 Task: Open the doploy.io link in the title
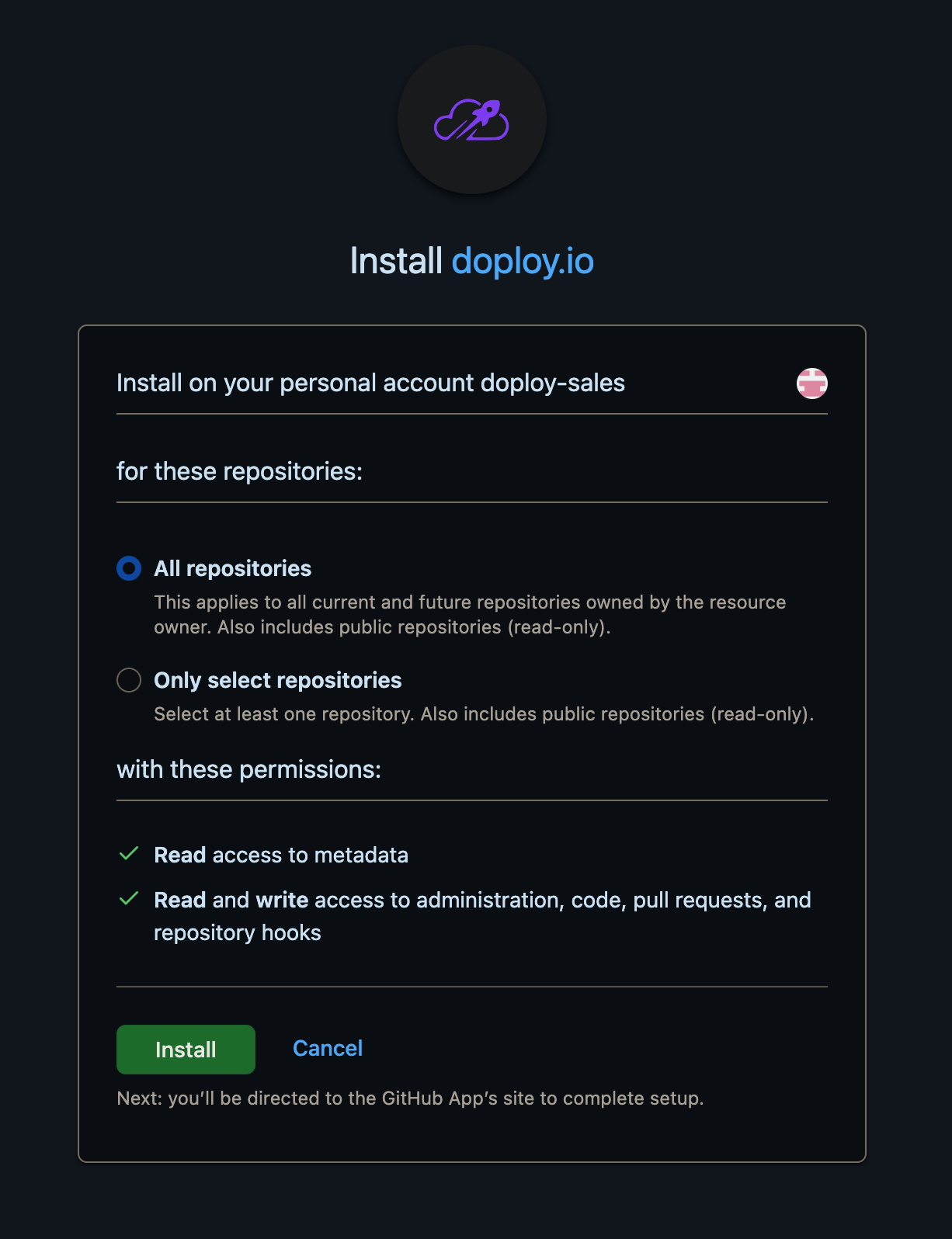tap(524, 262)
